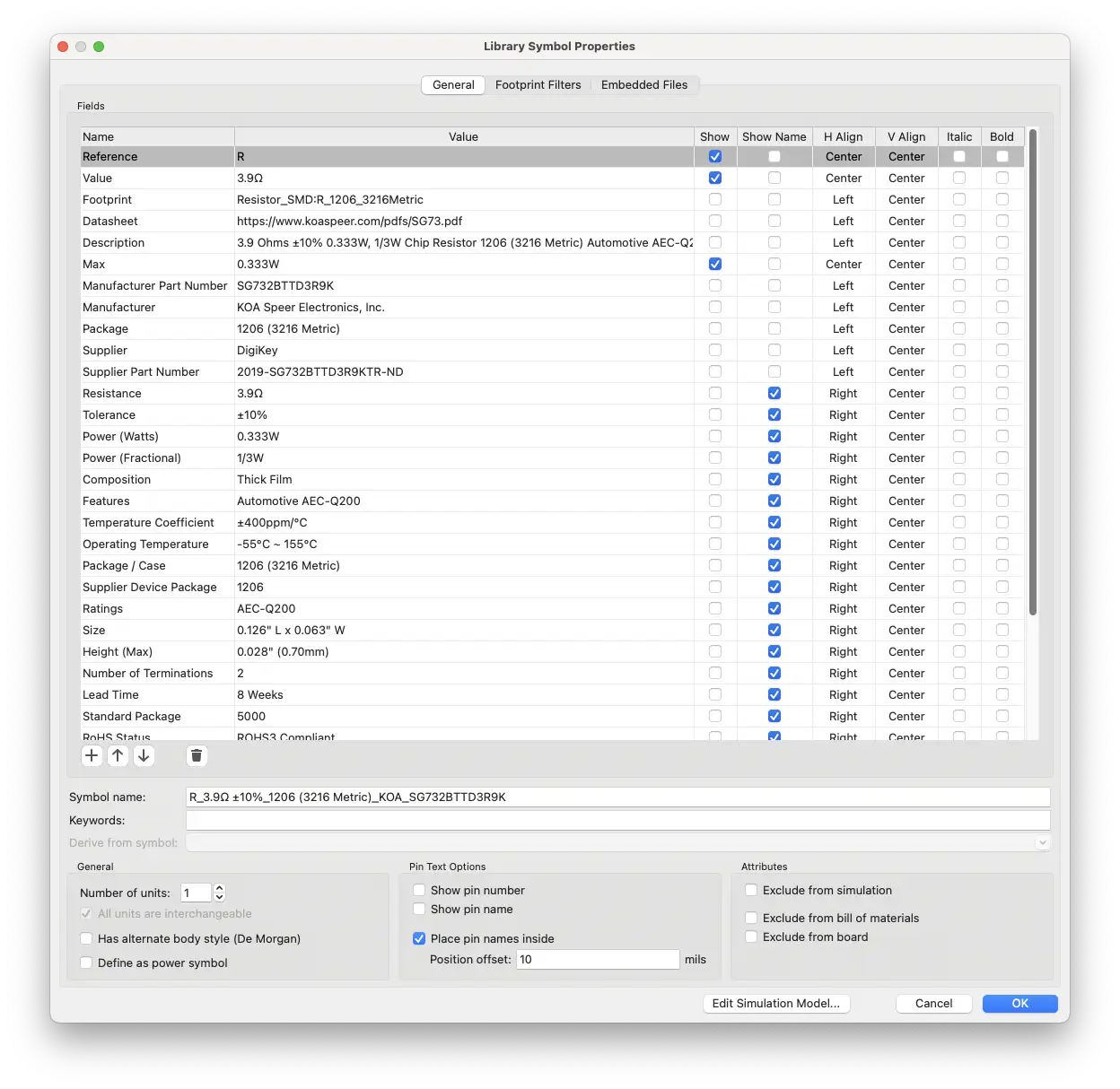Click the Number of units stepper arrows
The width and height of the screenshot is (1120, 1089).
[x=220, y=893]
